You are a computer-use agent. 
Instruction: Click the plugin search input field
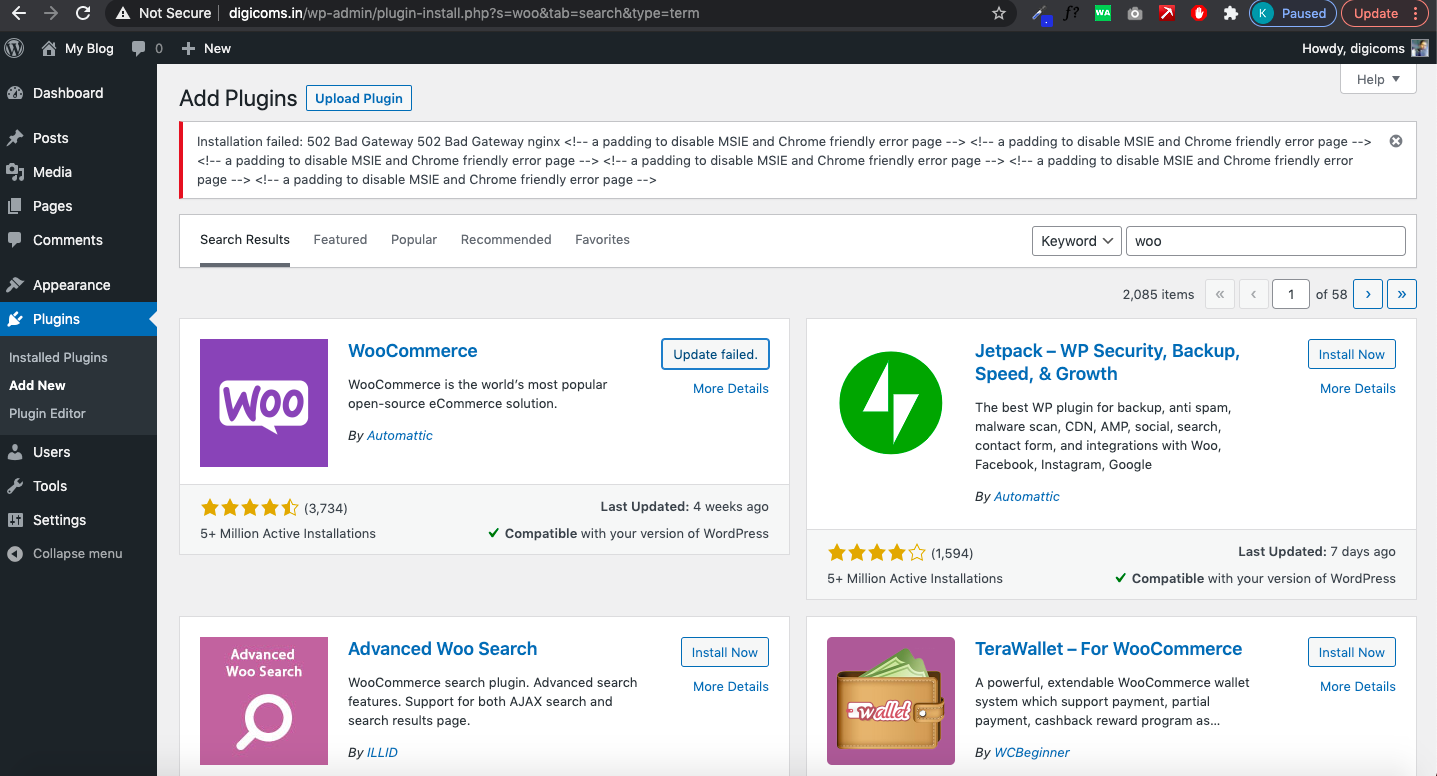1265,241
